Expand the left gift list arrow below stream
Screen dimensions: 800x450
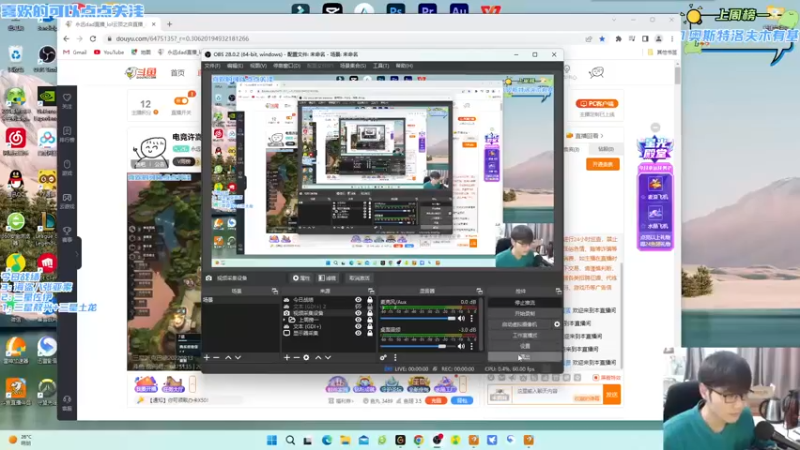pyautogui.click(x=192, y=384)
